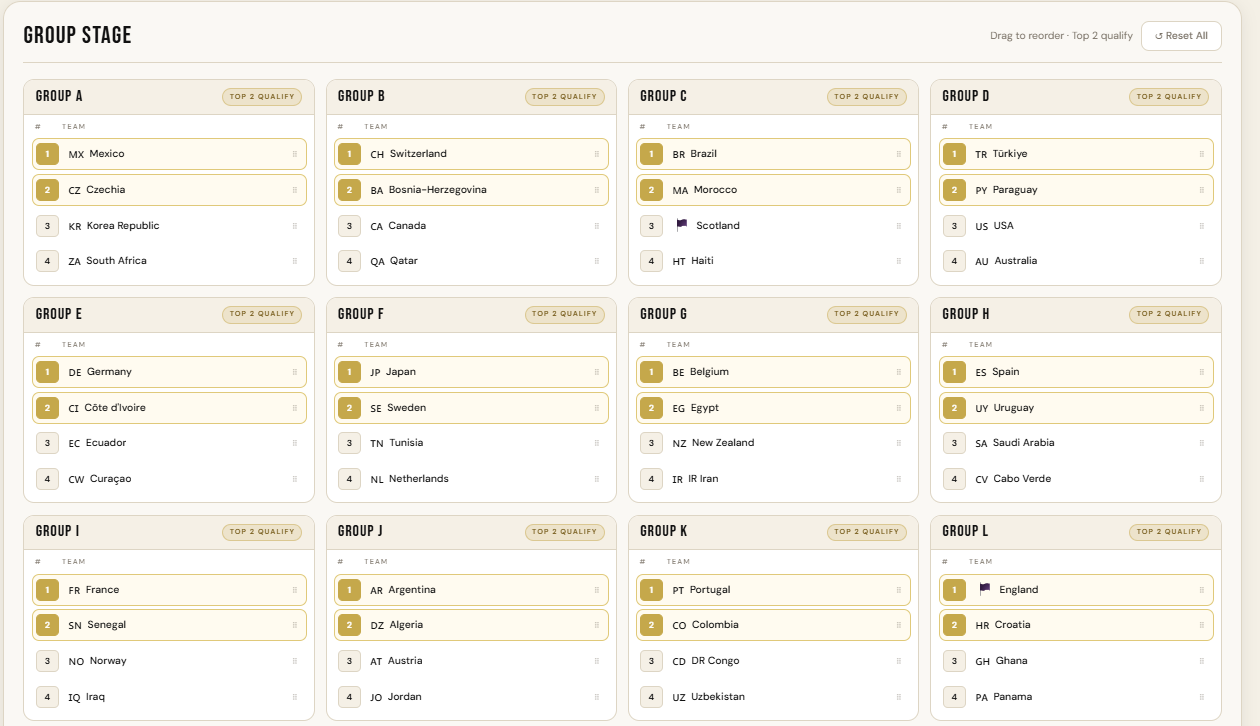Select Senegal in Group I
Image resolution: width=1260 pixels, height=726 pixels.
(169, 625)
